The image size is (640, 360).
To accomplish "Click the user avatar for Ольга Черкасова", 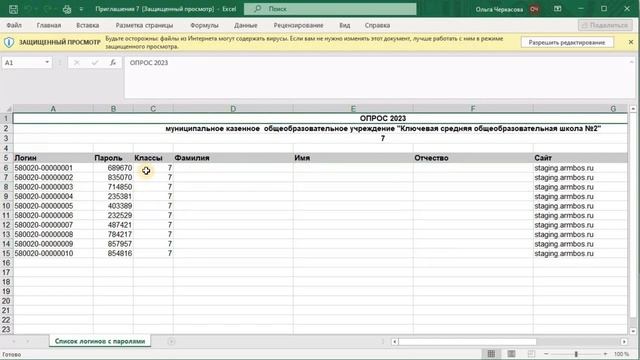I will click(534, 9).
